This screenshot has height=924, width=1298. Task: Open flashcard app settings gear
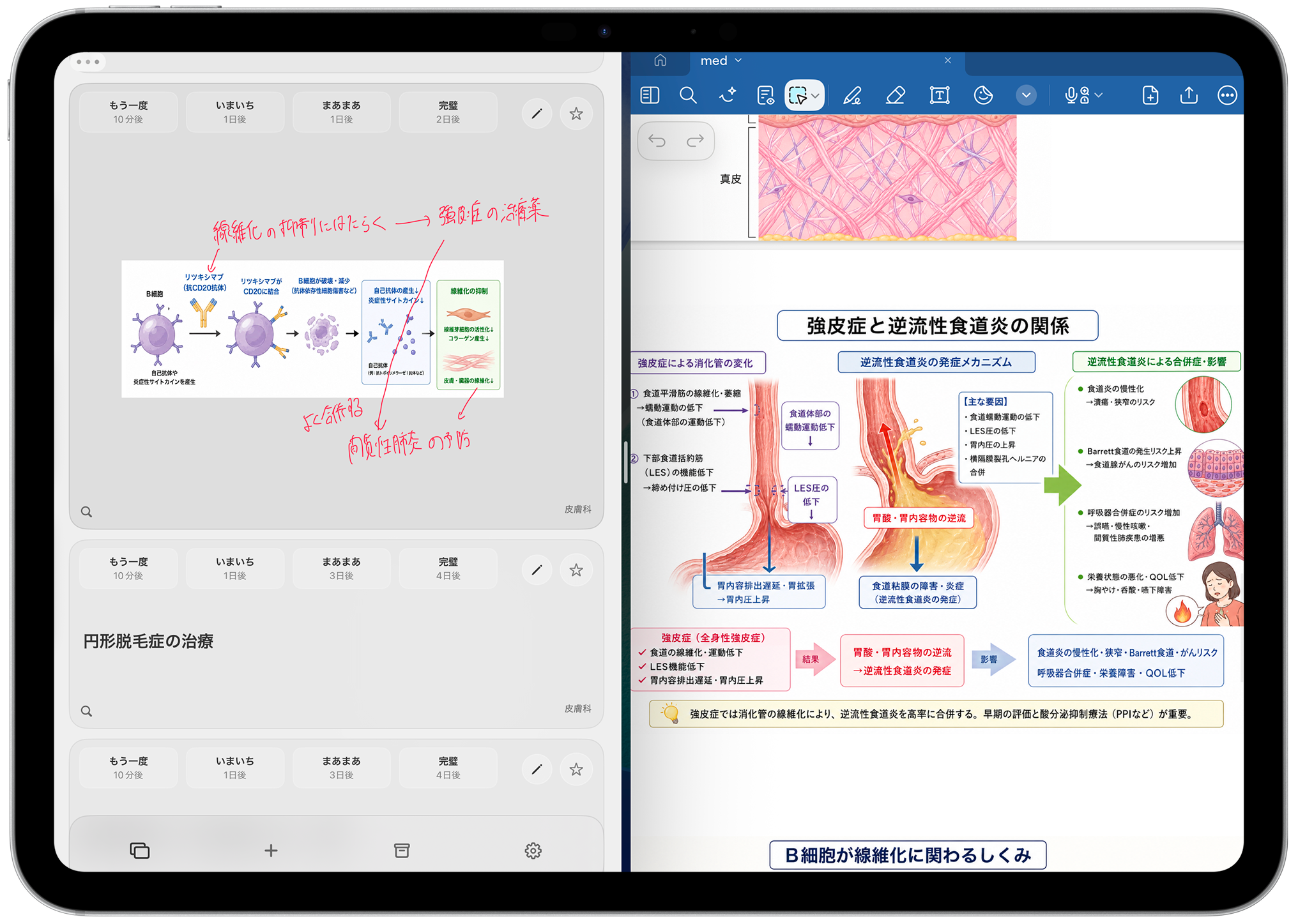533,851
